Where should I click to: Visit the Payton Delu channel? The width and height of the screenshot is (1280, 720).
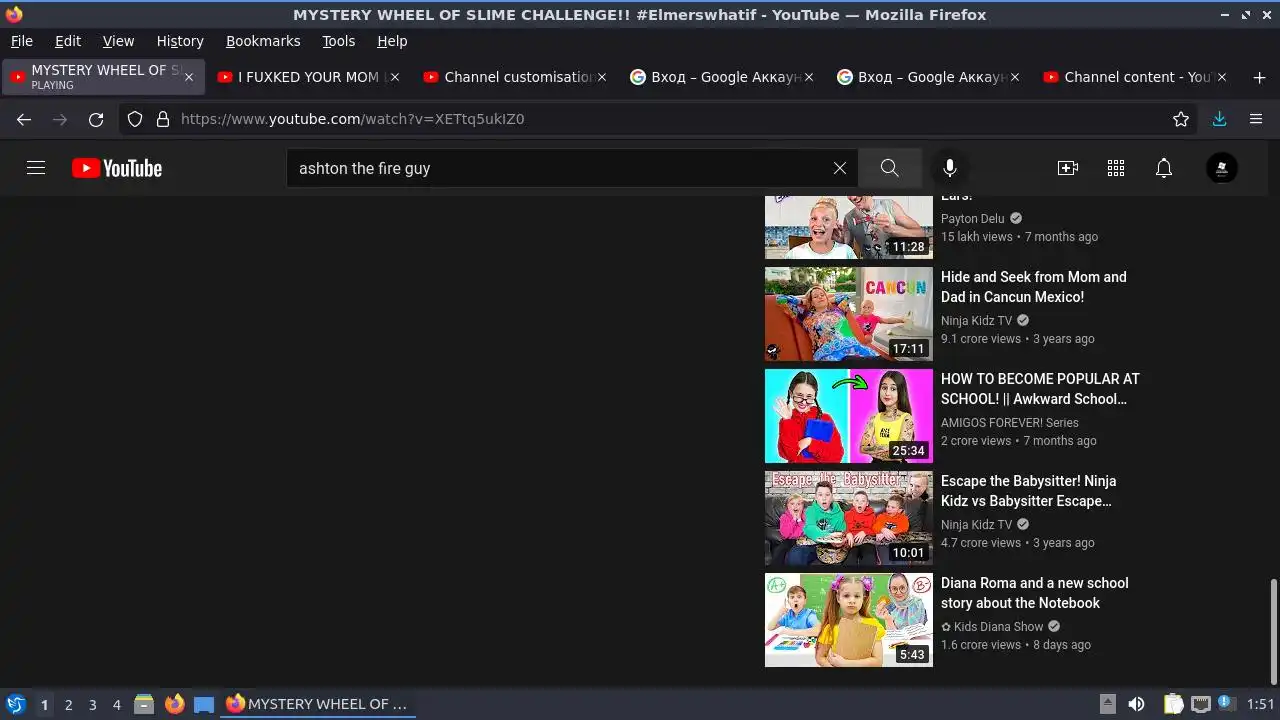tap(973, 218)
